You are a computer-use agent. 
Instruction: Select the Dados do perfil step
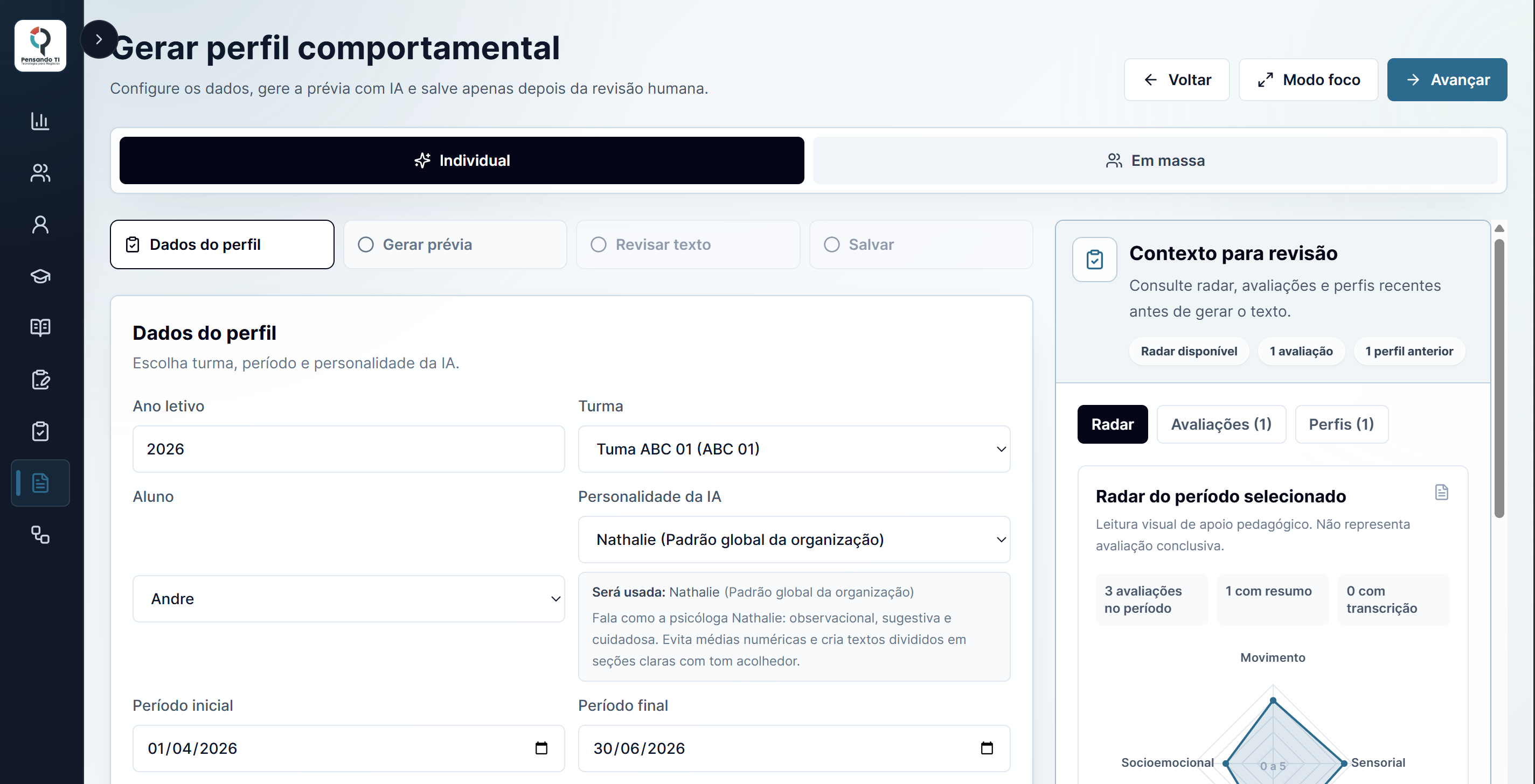pos(223,244)
